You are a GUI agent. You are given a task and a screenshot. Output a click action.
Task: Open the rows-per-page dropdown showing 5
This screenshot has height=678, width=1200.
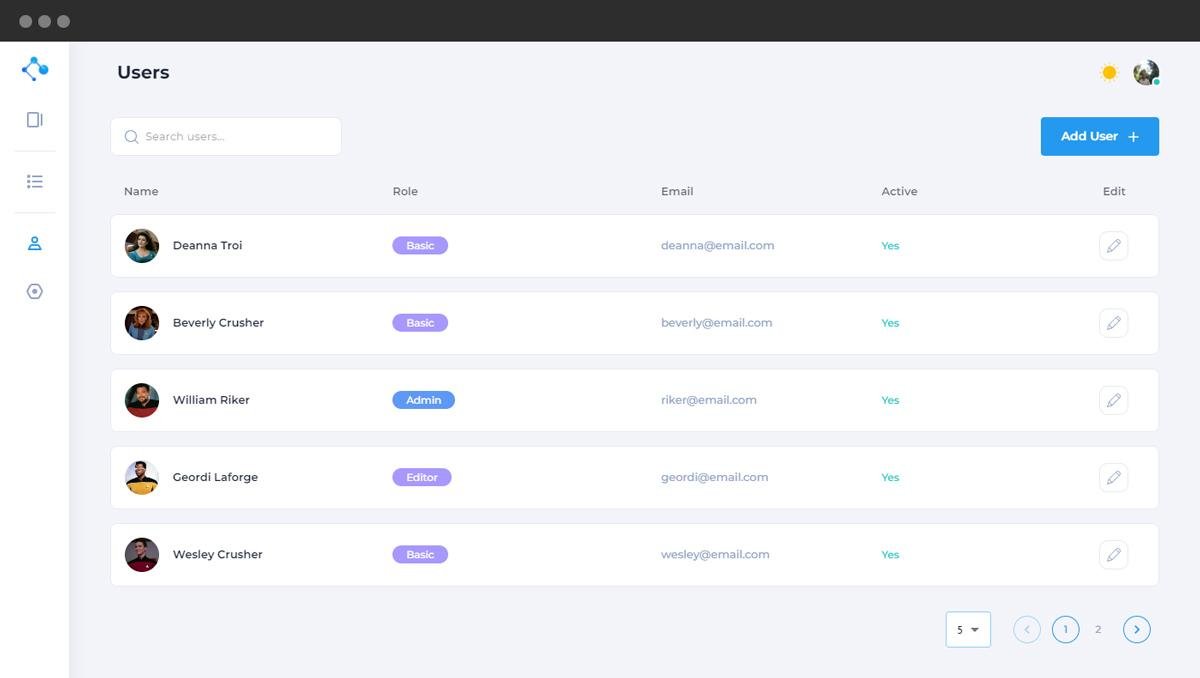coord(968,629)
